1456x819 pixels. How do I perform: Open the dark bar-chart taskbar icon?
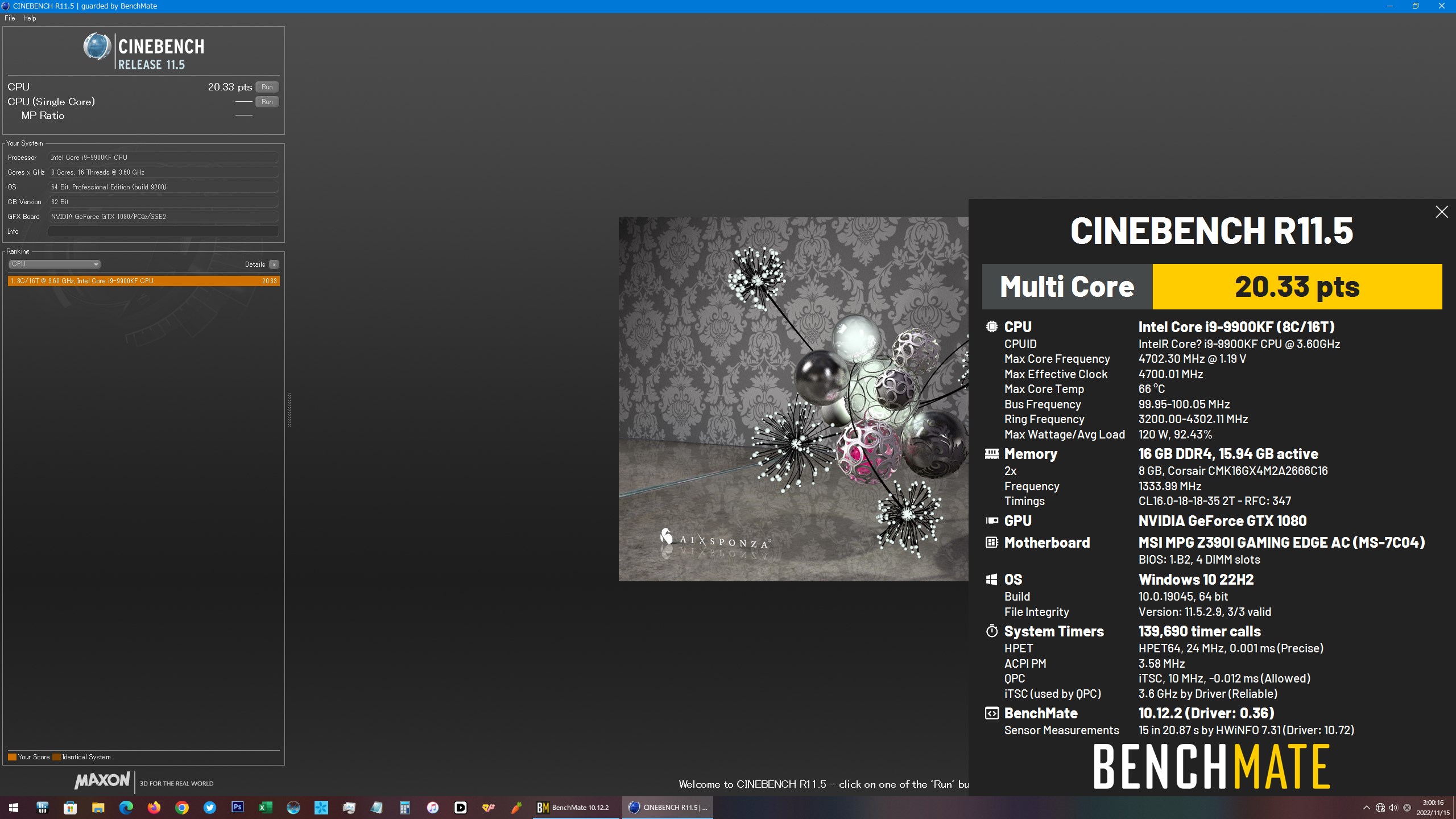pyautogui.click(x=42, y=808)
